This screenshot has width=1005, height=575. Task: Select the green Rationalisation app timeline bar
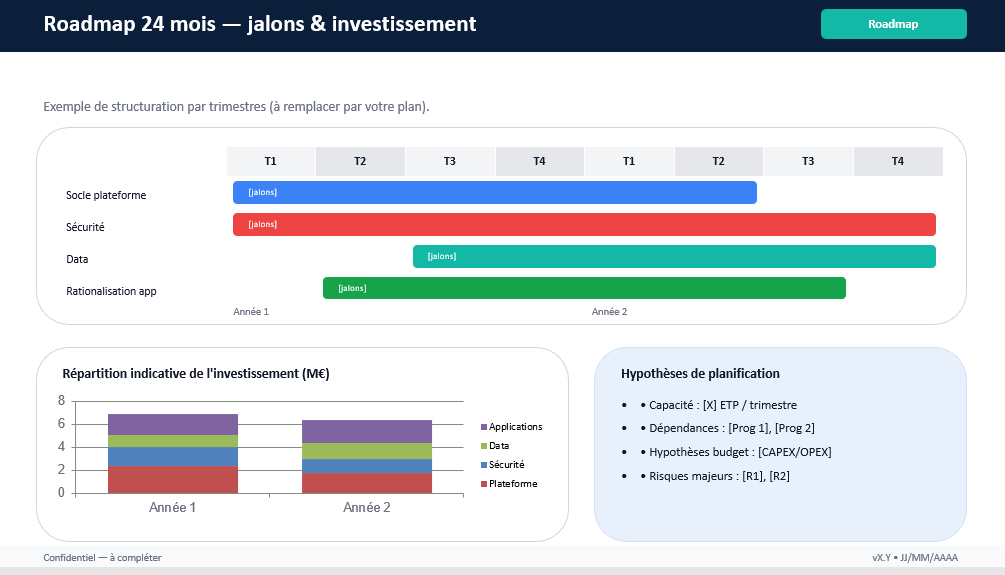584,289
